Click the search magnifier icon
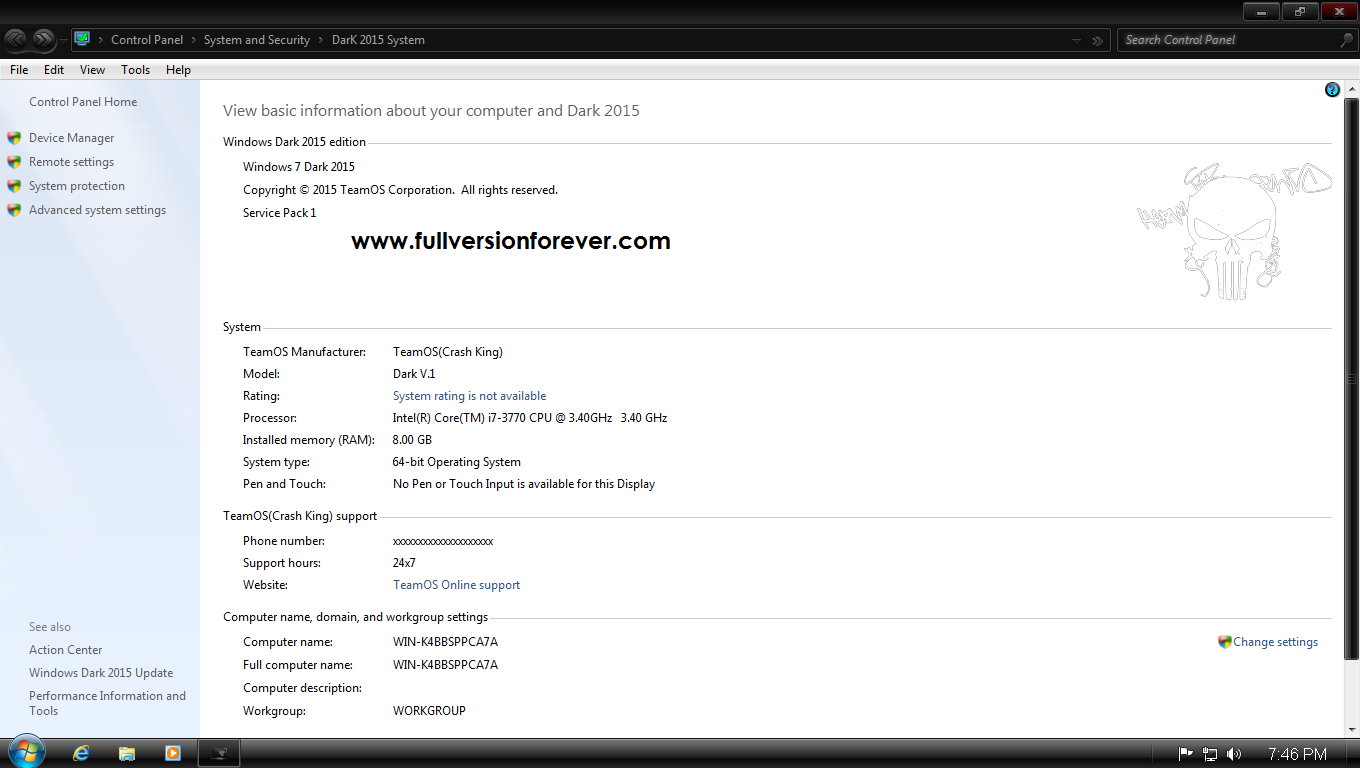 [1346, 40]
